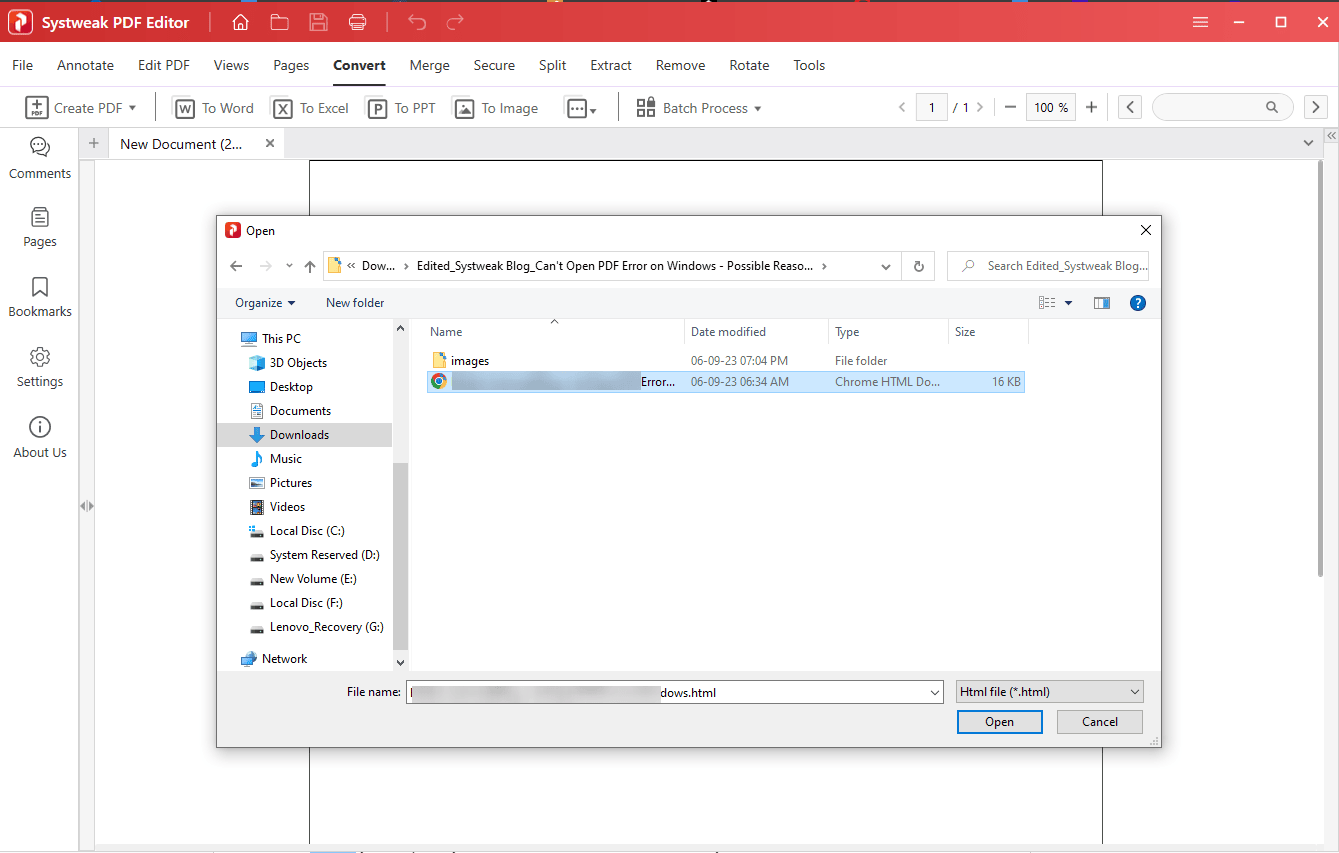
Task: Open About Us from sidebar
Action: coord(40,438)
